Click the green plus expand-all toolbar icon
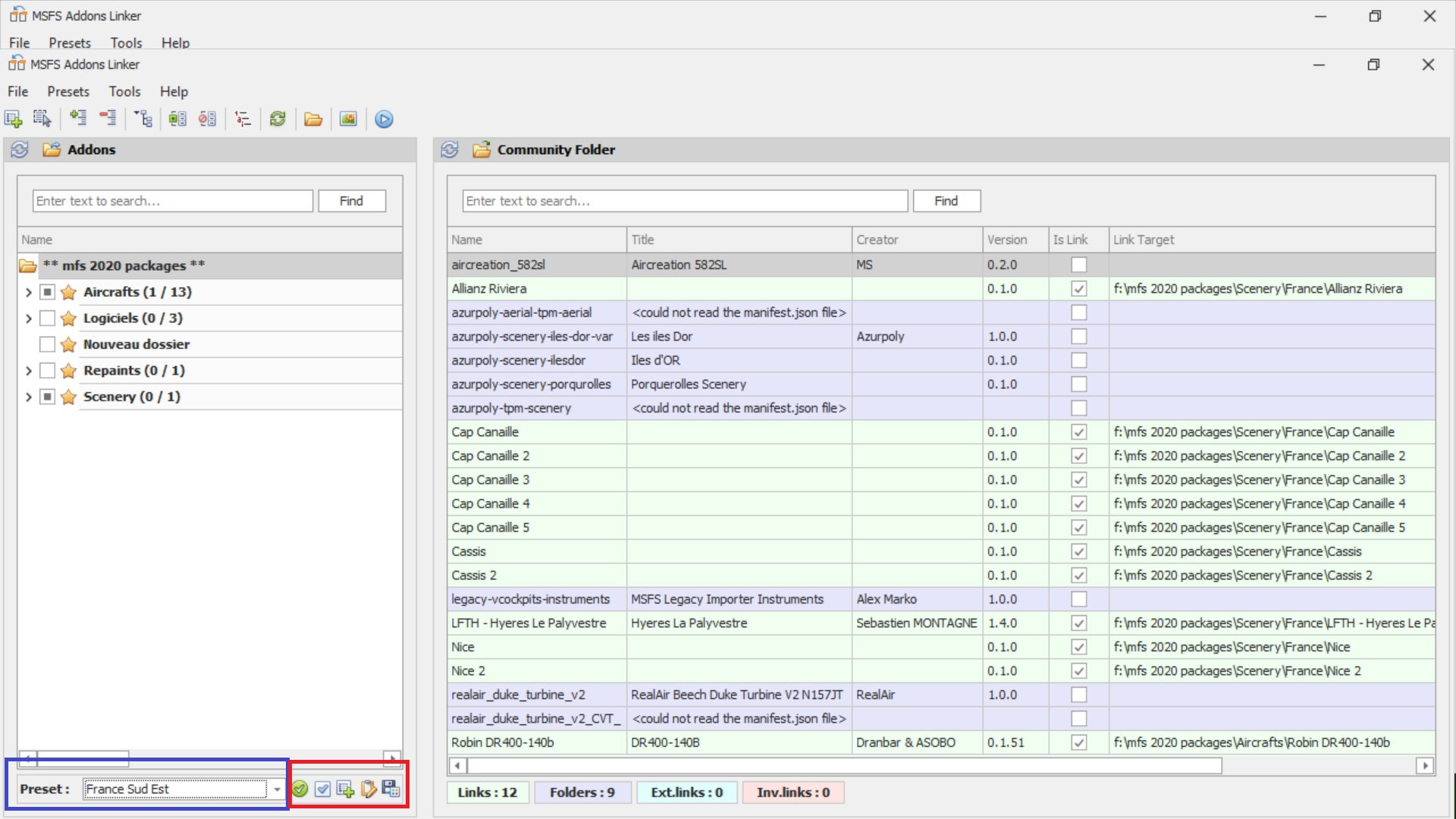This screenshot has height=819, width=1456. pos(78,118)
